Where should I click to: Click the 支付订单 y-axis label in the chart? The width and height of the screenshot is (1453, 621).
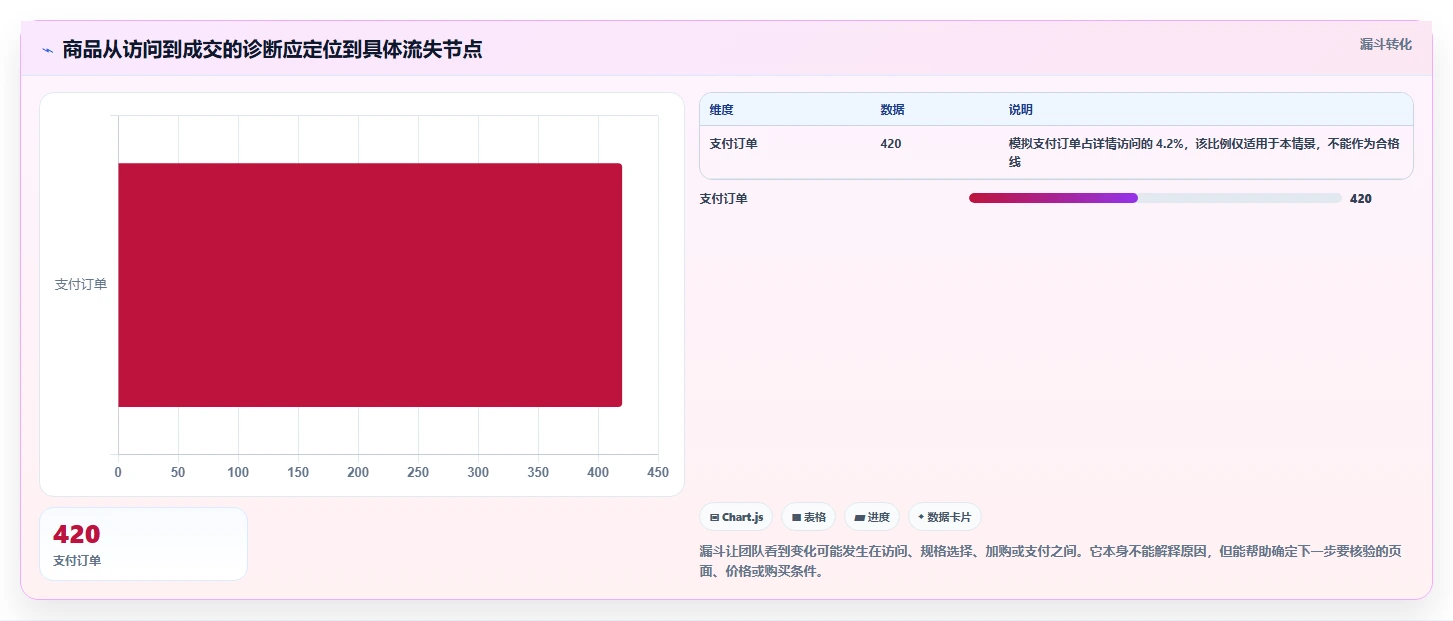[81, 285]
